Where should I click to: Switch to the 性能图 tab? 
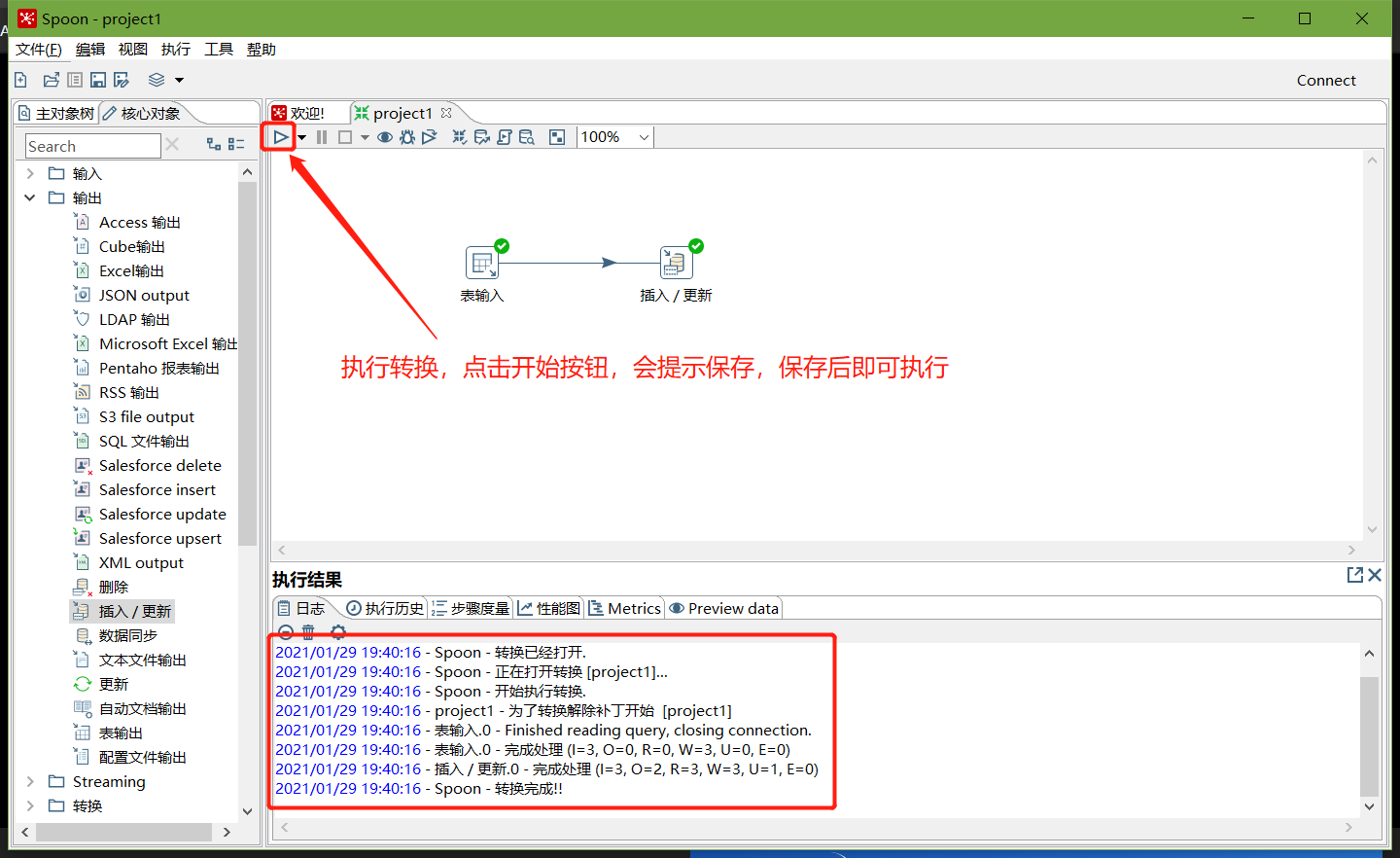pyautogui.click(x=549, y=608)
